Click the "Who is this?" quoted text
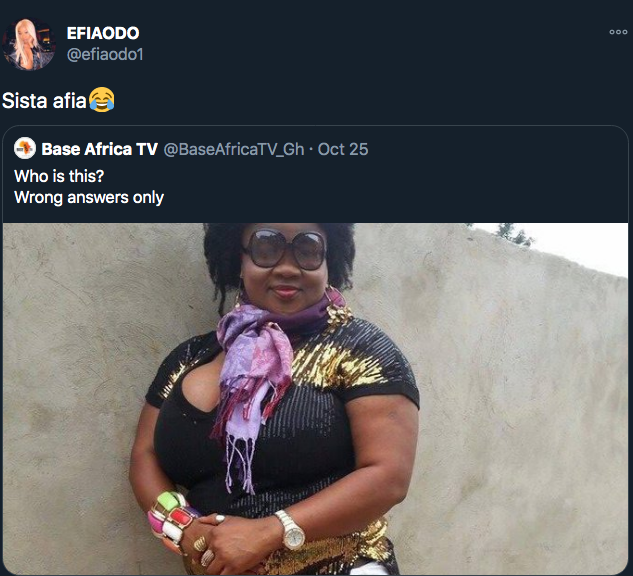 (59, 176)
